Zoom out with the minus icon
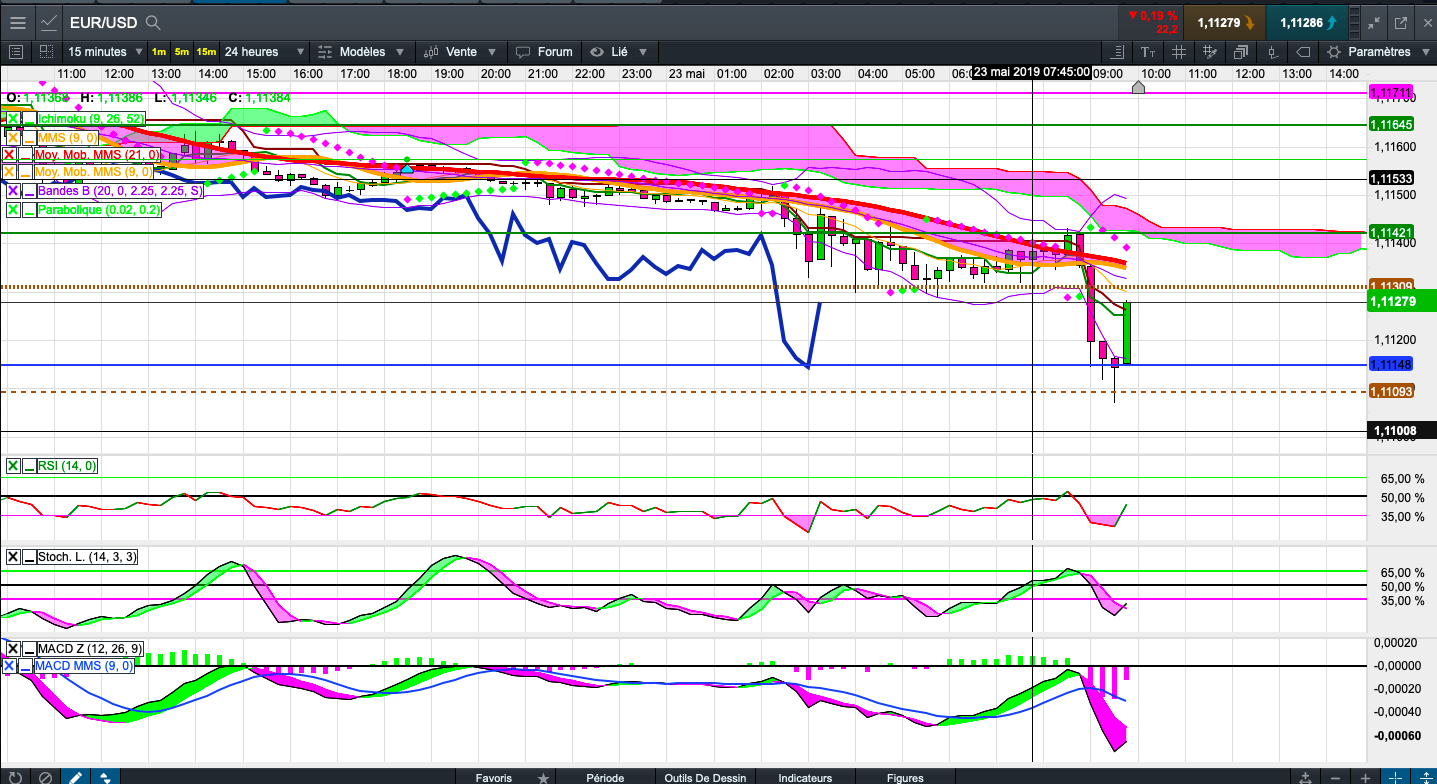The image size is (1437, 784). coord(1336,776)
